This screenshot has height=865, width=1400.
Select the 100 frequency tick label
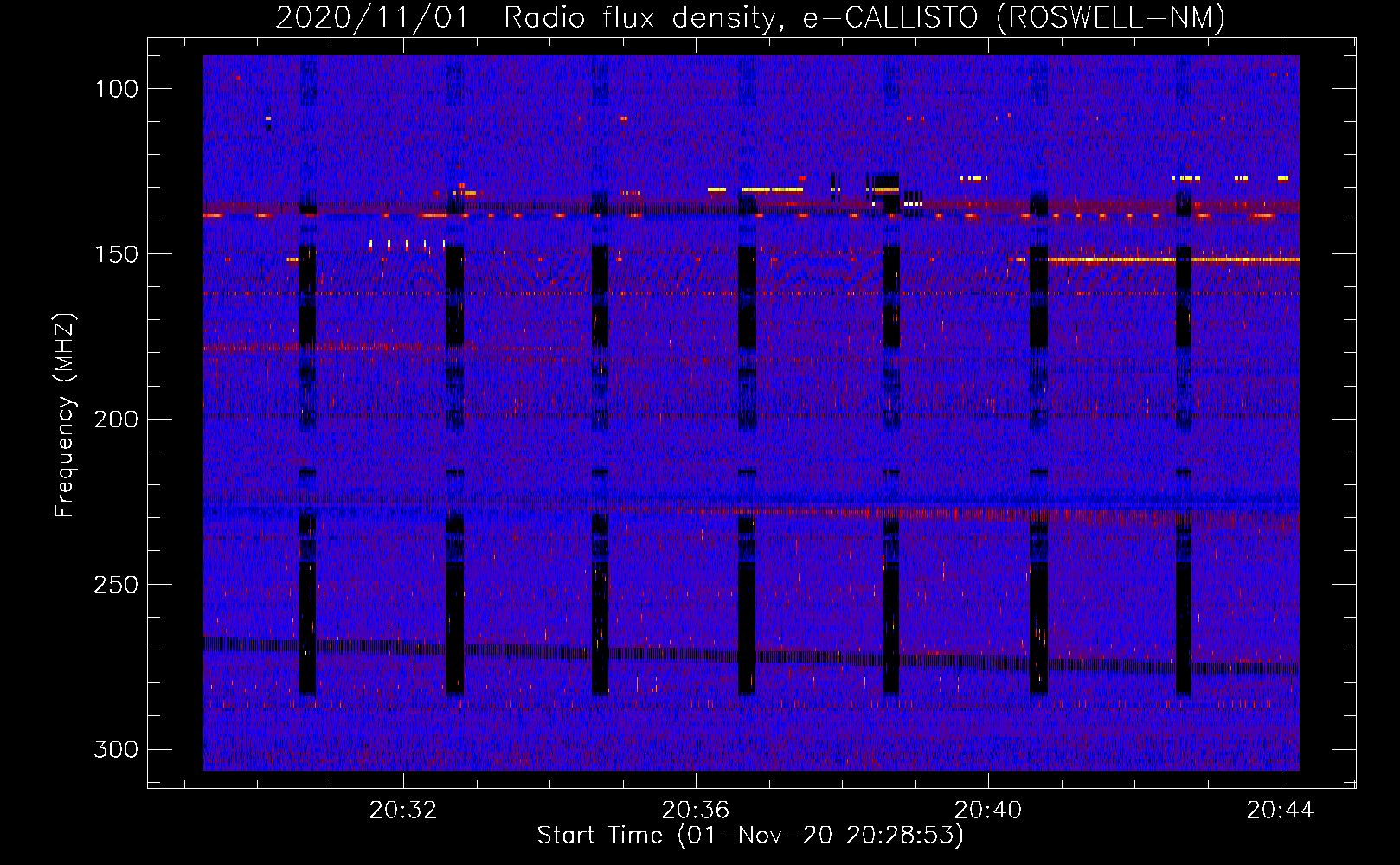116,89
